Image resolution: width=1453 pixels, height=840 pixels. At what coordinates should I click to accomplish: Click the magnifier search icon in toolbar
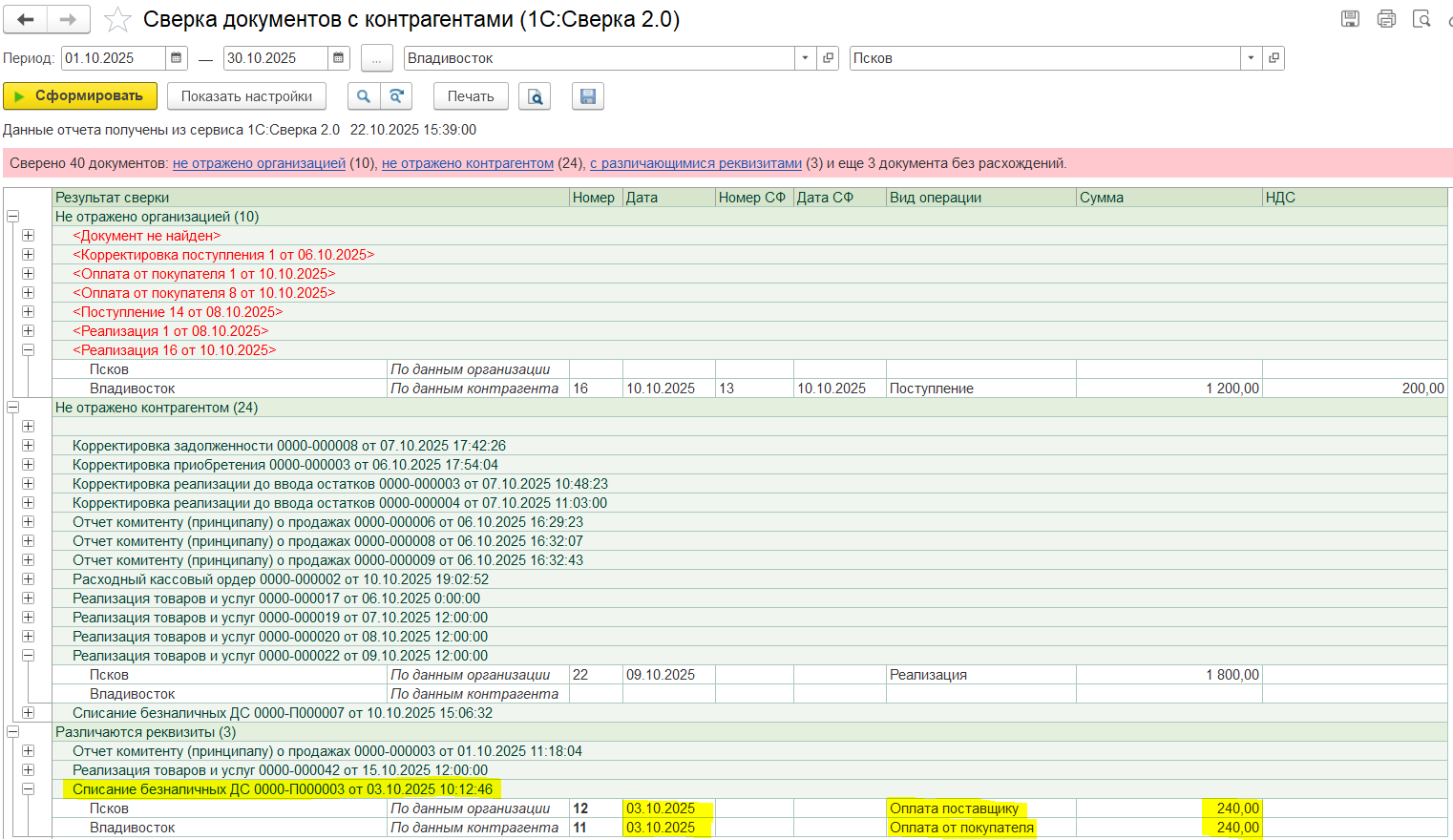pos(363,96)
